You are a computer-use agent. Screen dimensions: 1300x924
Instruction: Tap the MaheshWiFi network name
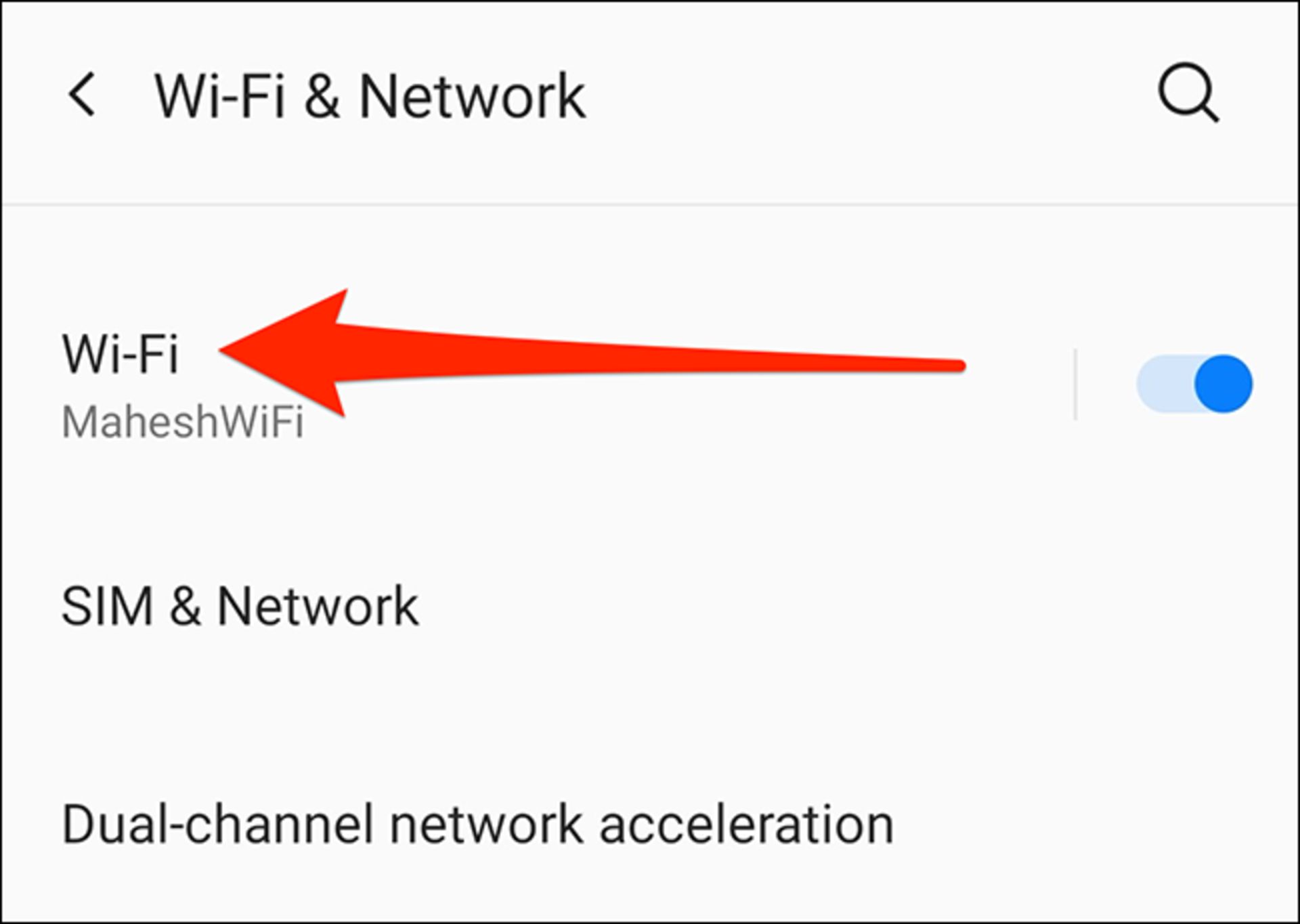[183, 422]
